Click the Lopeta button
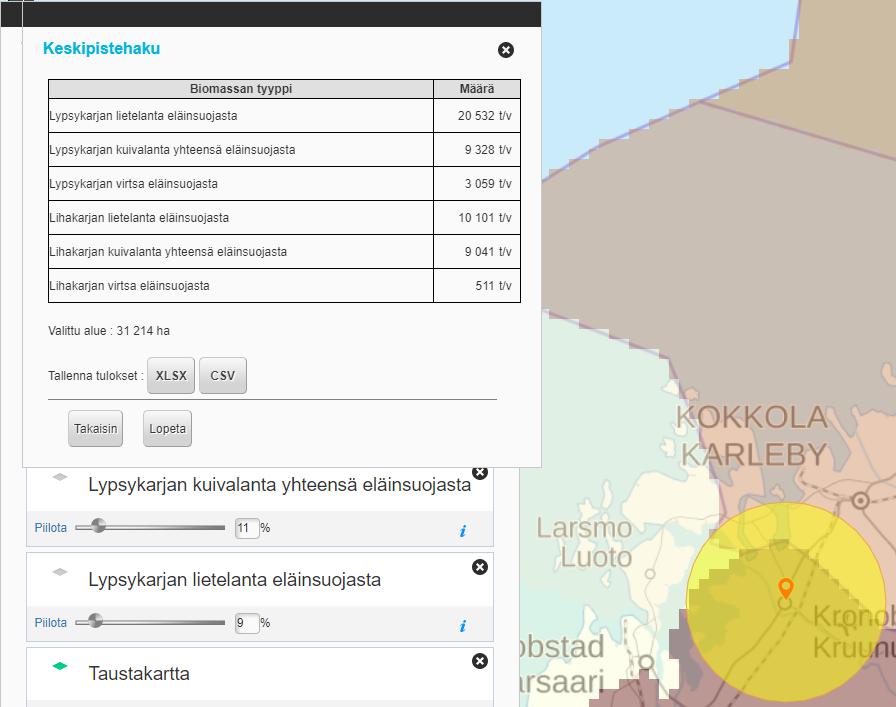896x707 pixels. click(x=167, y=428)
